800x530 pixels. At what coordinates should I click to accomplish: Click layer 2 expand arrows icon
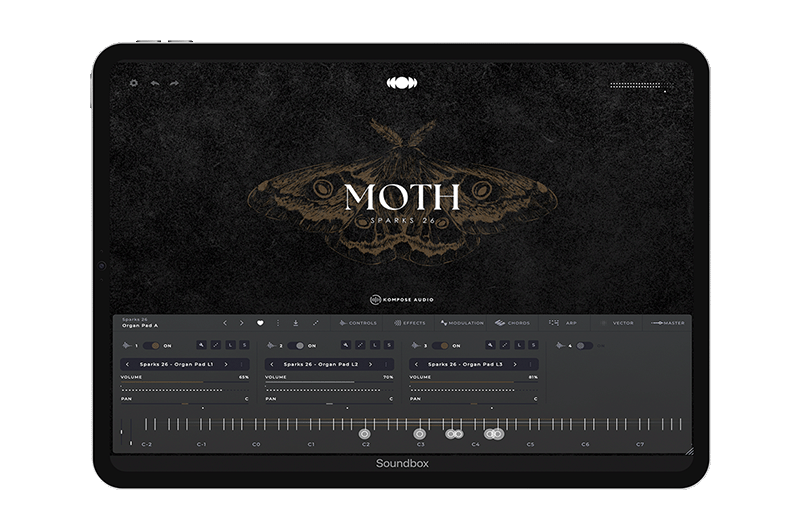[360, 345]
